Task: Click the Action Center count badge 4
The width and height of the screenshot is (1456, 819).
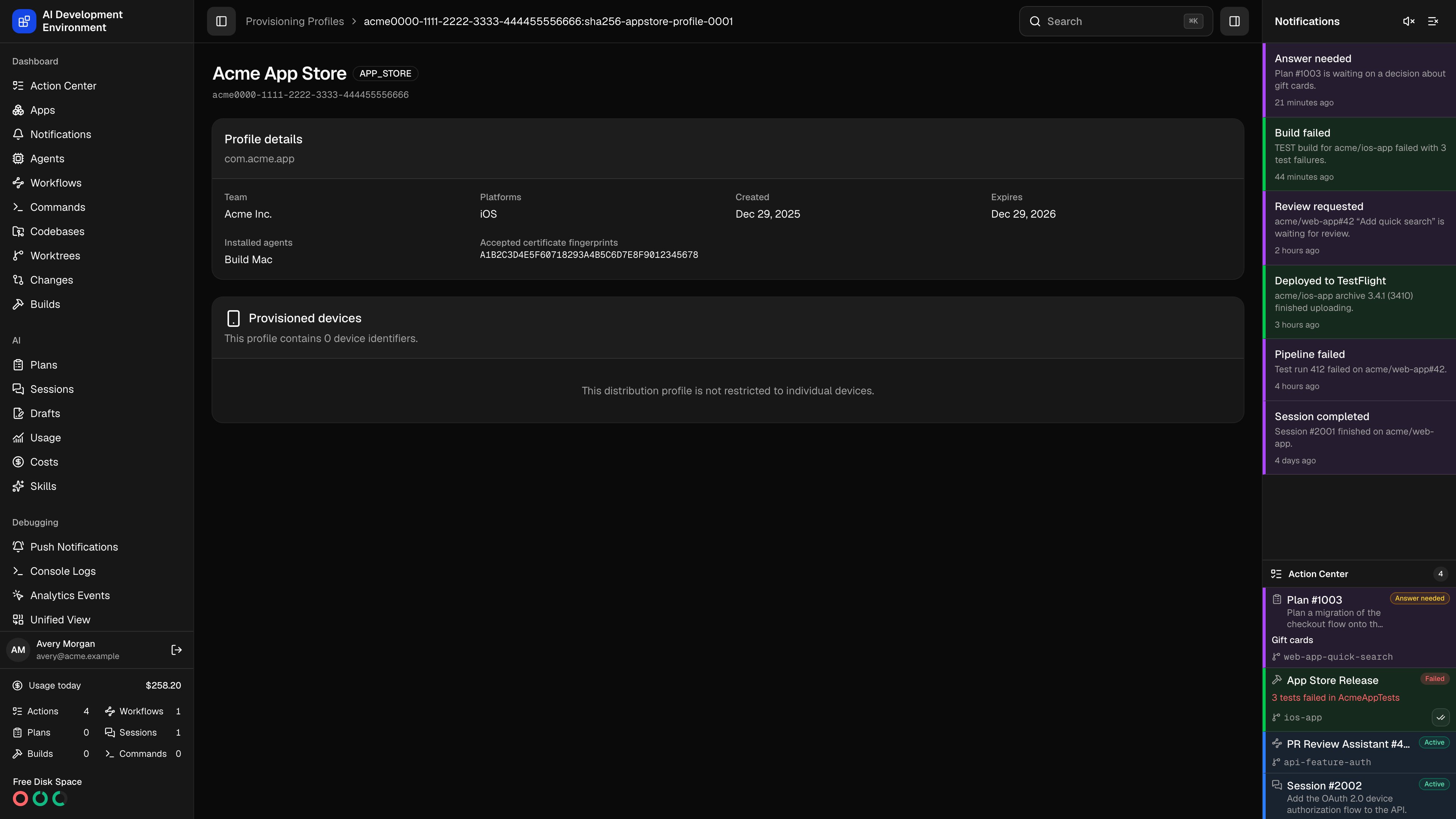Action: (1440, 574)
